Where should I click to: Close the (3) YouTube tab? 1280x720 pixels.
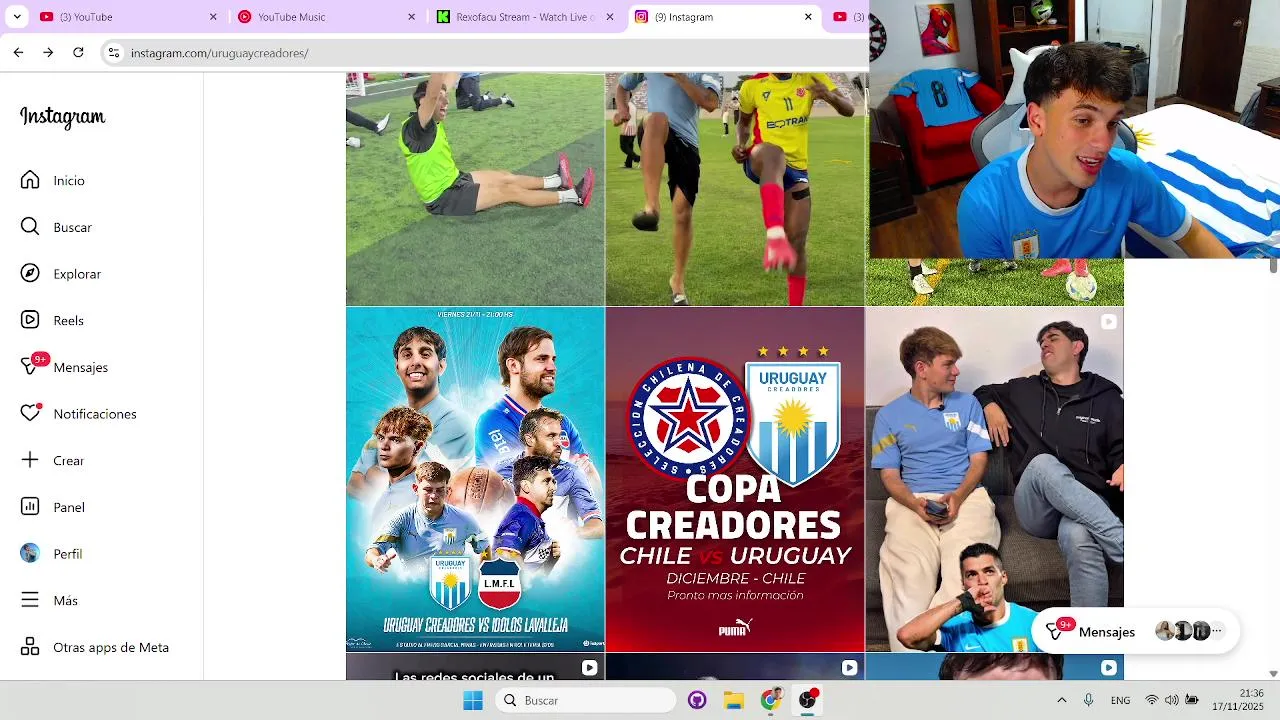click(x=213, y=17)
